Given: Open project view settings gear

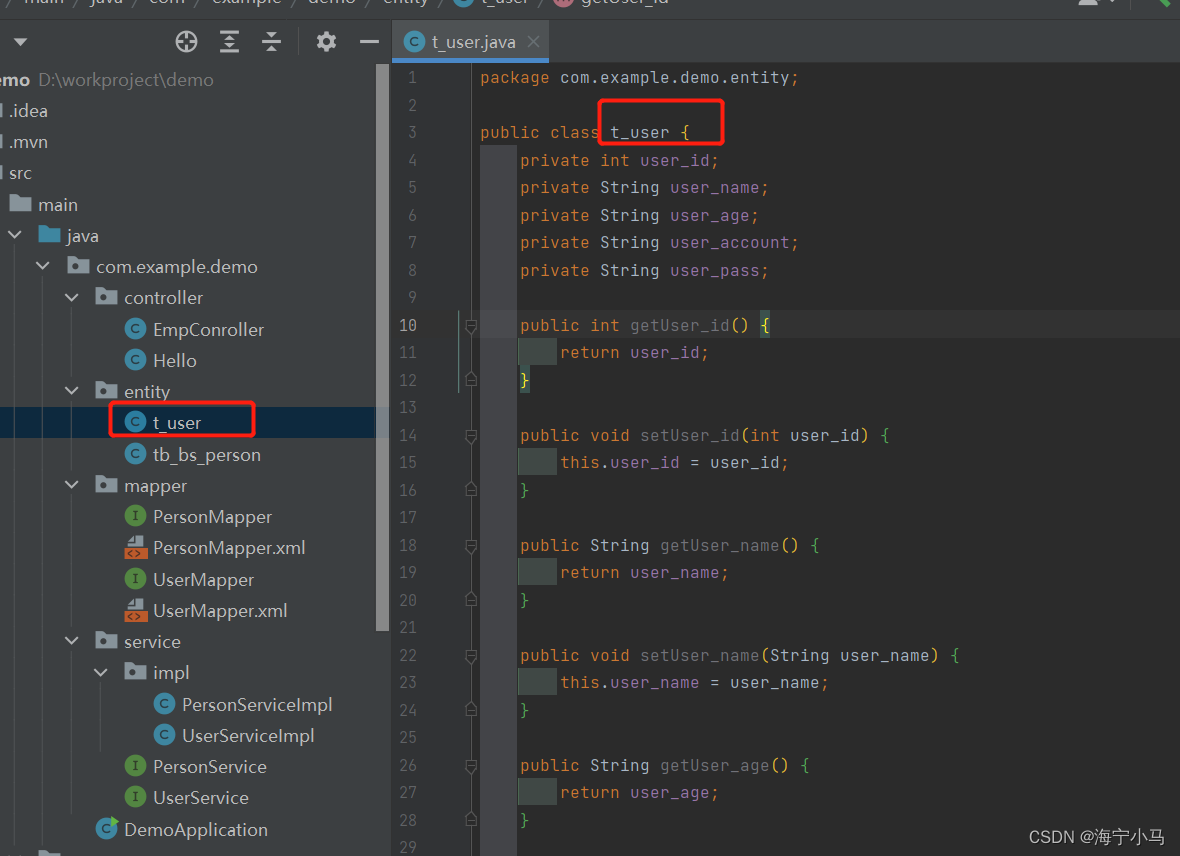Looking at the screenshot, I should [x=326, y=41].
